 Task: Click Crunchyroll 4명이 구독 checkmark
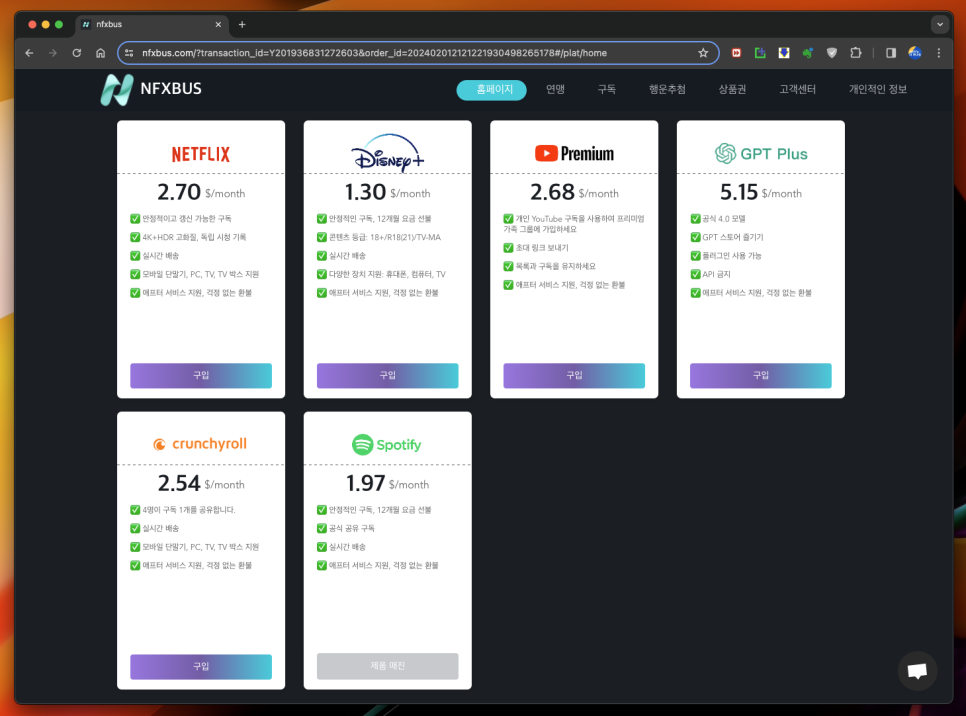tap(135, 510)
